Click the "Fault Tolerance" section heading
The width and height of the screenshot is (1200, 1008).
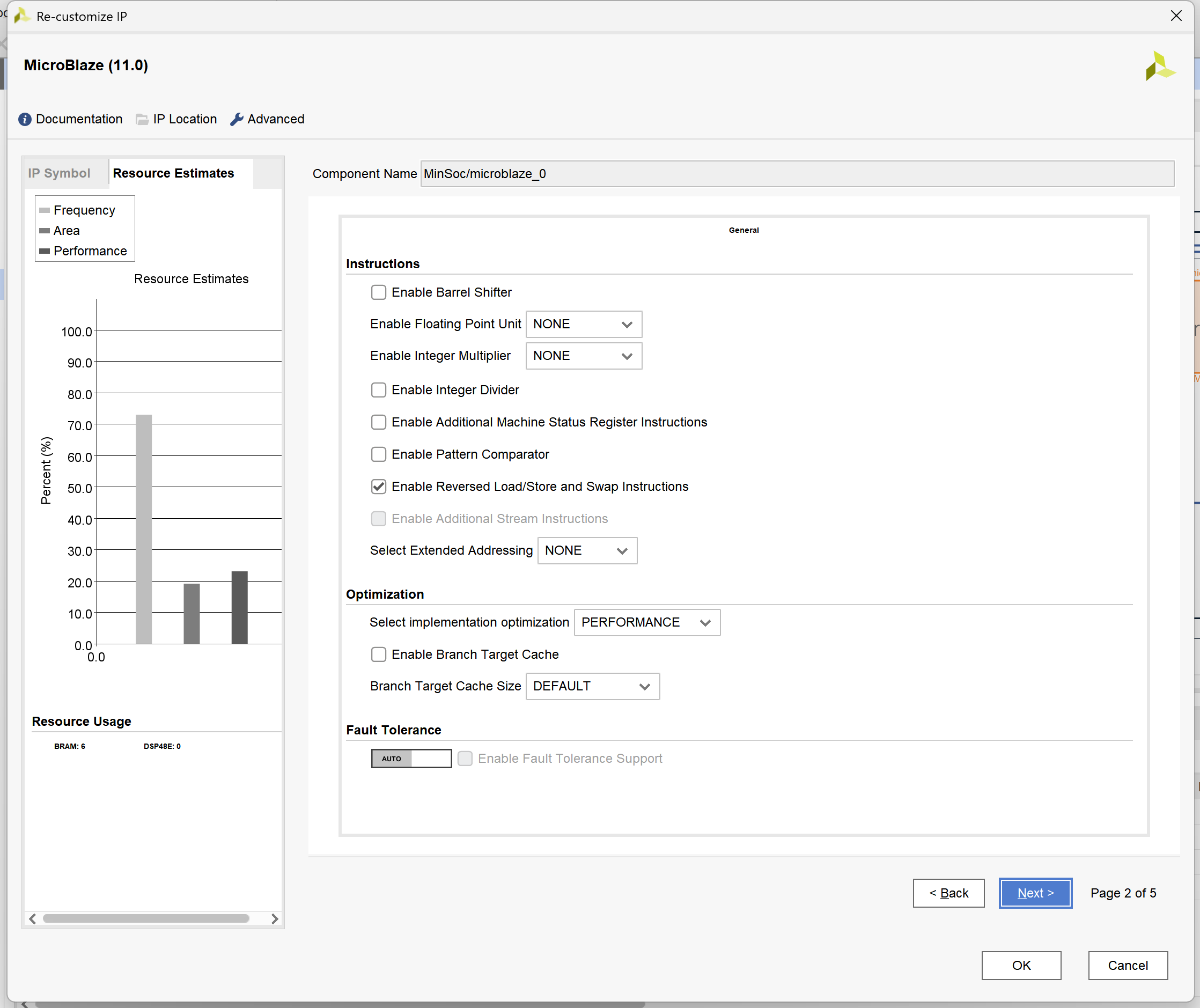click(394, 730)
